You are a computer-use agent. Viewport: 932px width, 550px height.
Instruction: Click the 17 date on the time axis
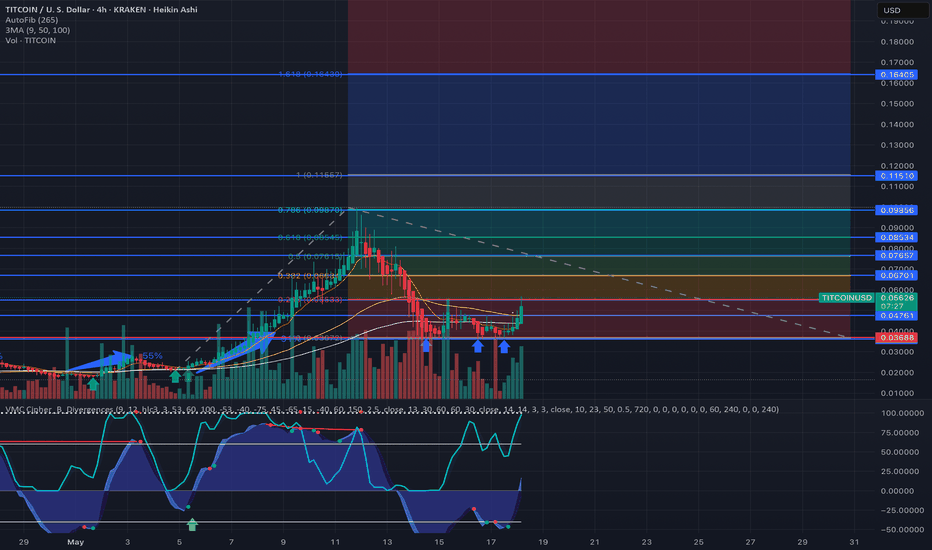tap(491, 542)
